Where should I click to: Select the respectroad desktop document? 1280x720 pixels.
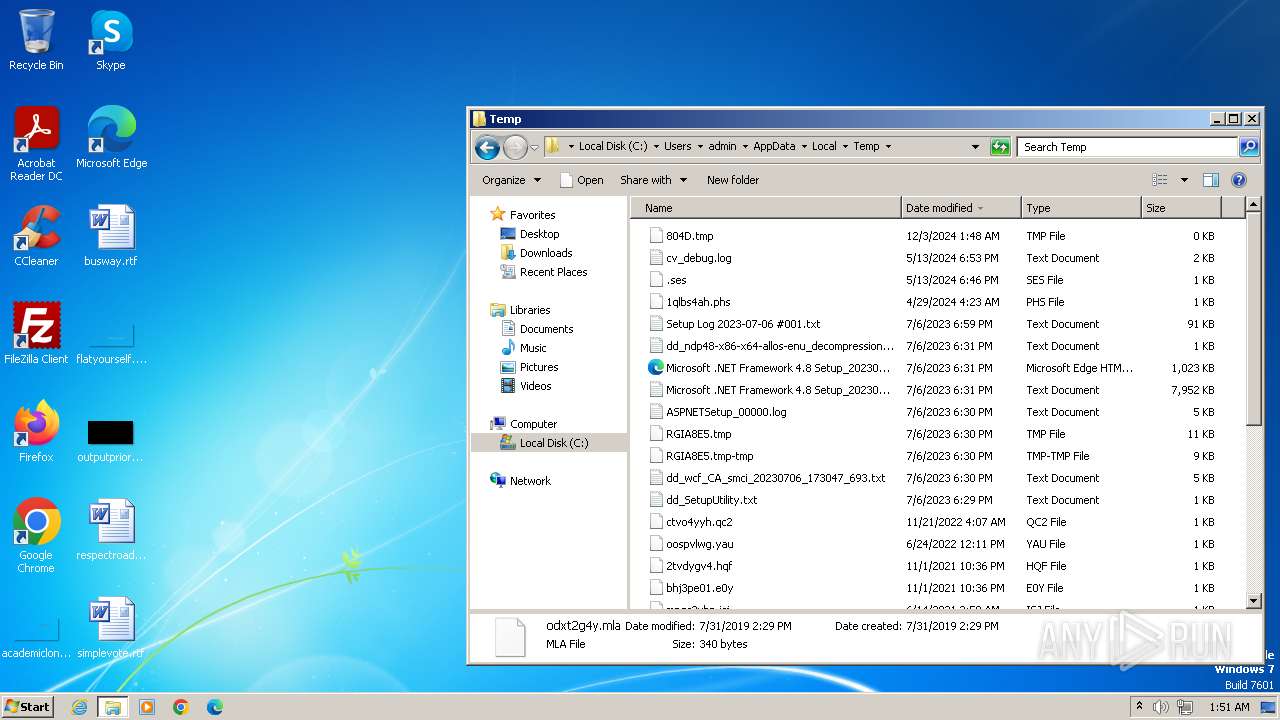pos(110,529)
